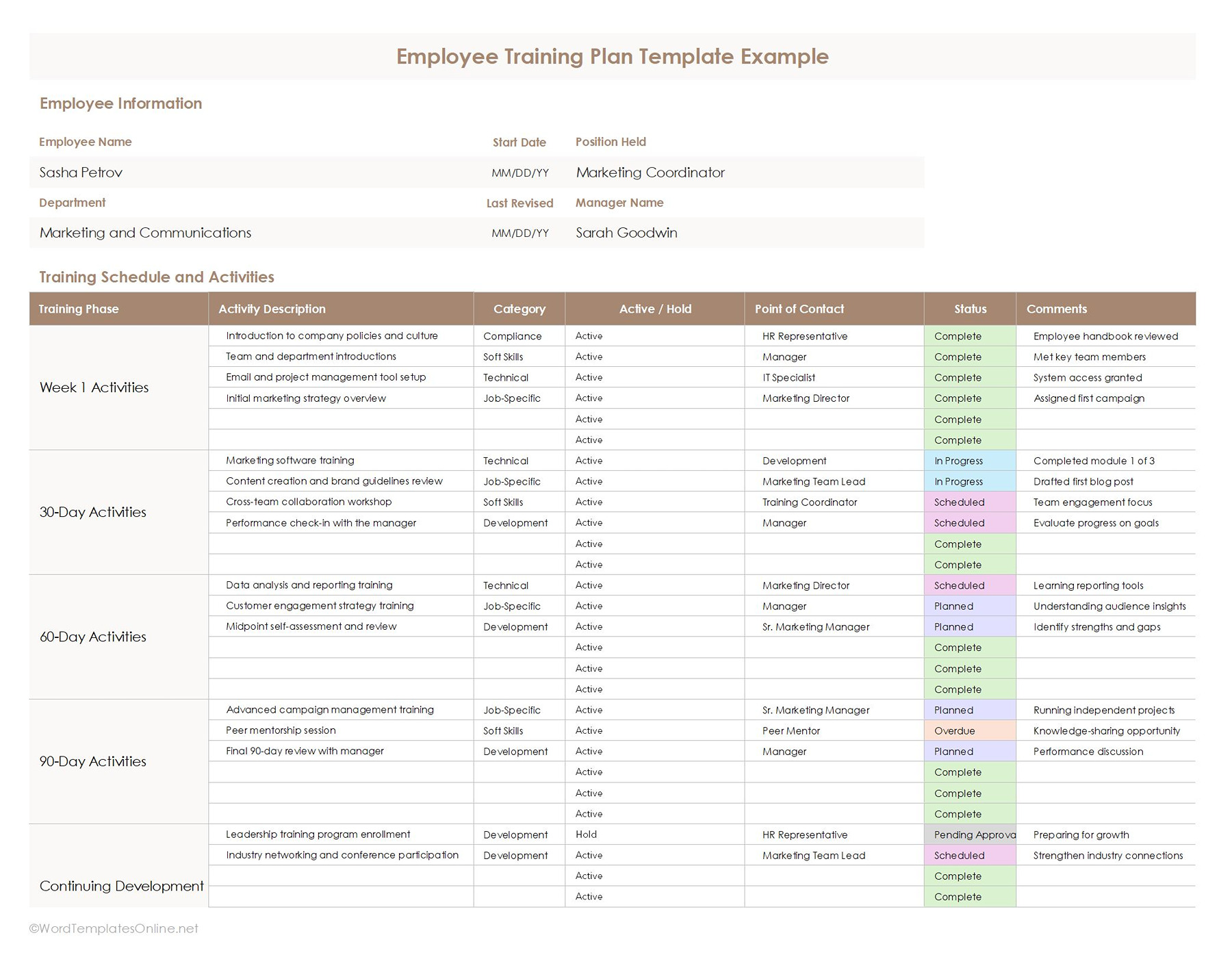Select the Week 1 Activities phase cell

118,387
